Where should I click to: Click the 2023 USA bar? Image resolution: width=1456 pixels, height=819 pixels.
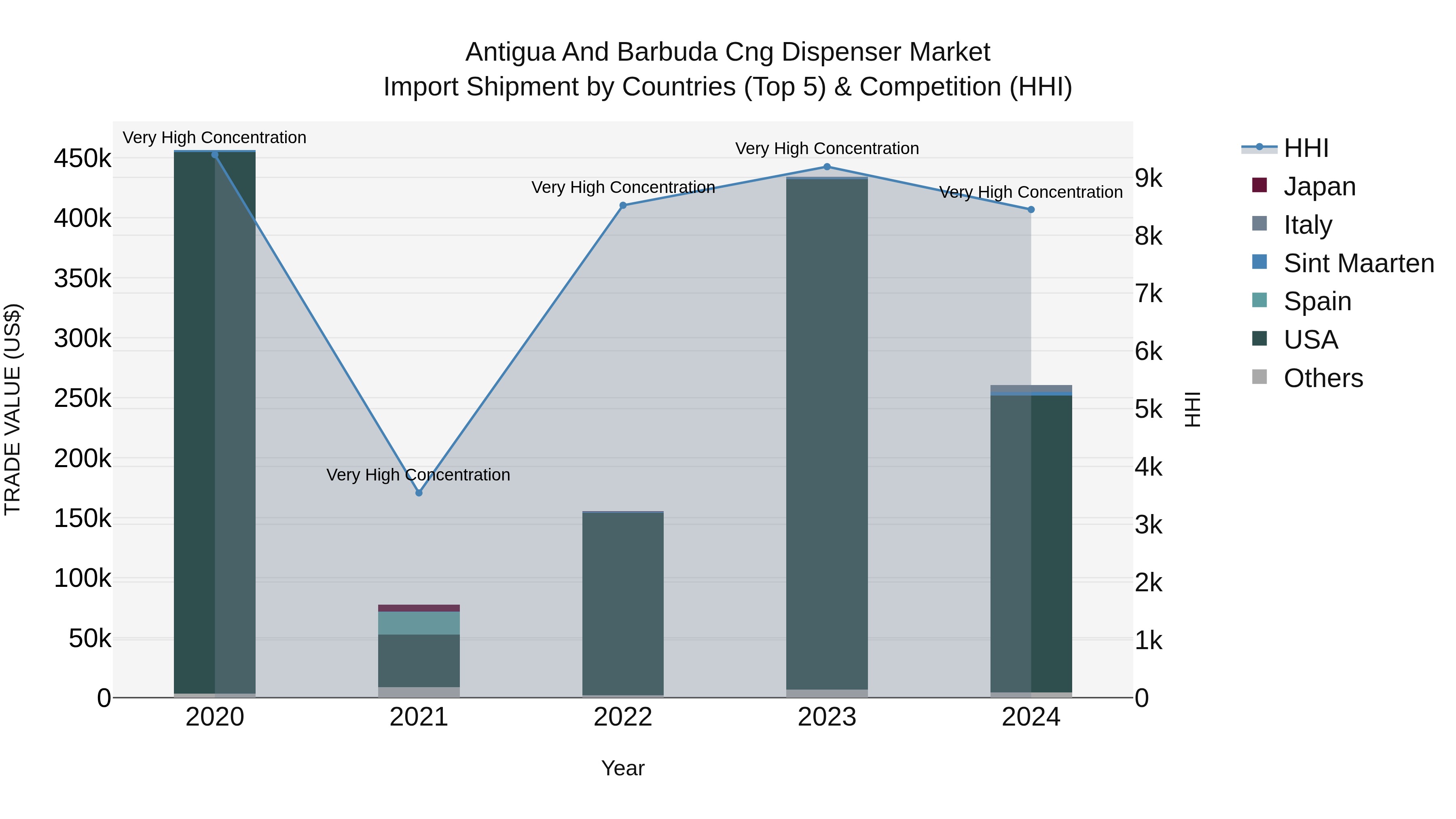[x=827, y=434]
